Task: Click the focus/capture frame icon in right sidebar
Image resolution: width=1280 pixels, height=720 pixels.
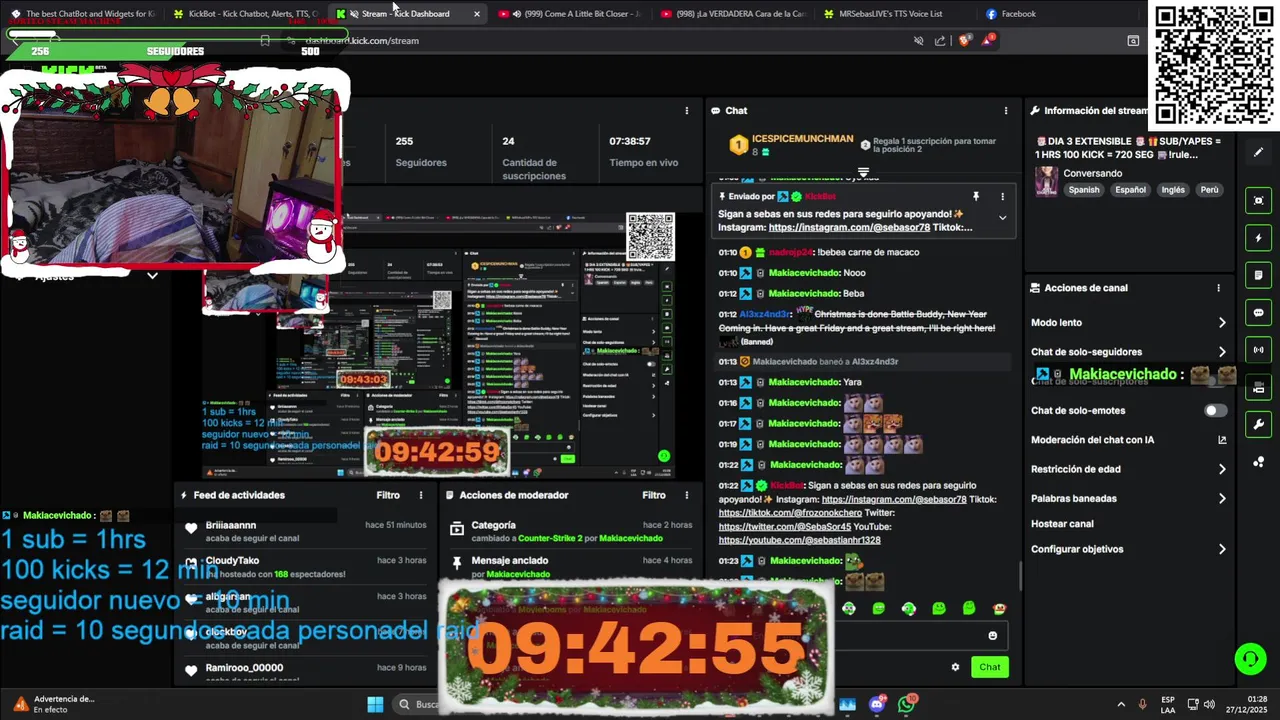Action: point(1259,200)
